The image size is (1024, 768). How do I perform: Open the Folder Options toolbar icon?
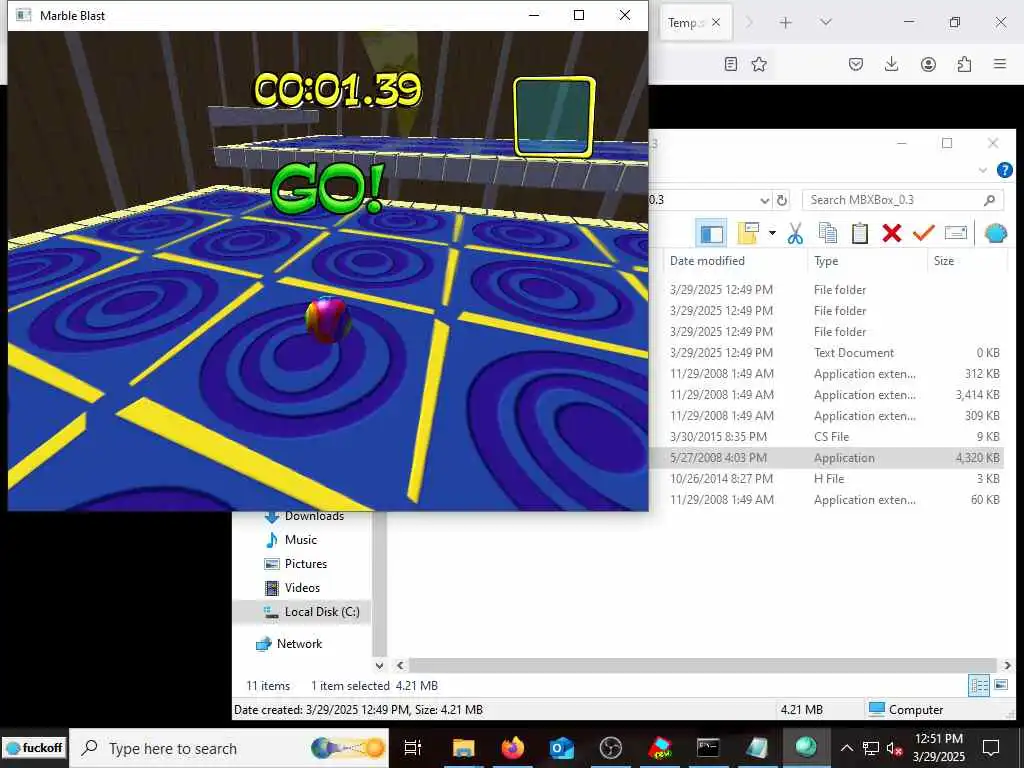click(748, 233)
